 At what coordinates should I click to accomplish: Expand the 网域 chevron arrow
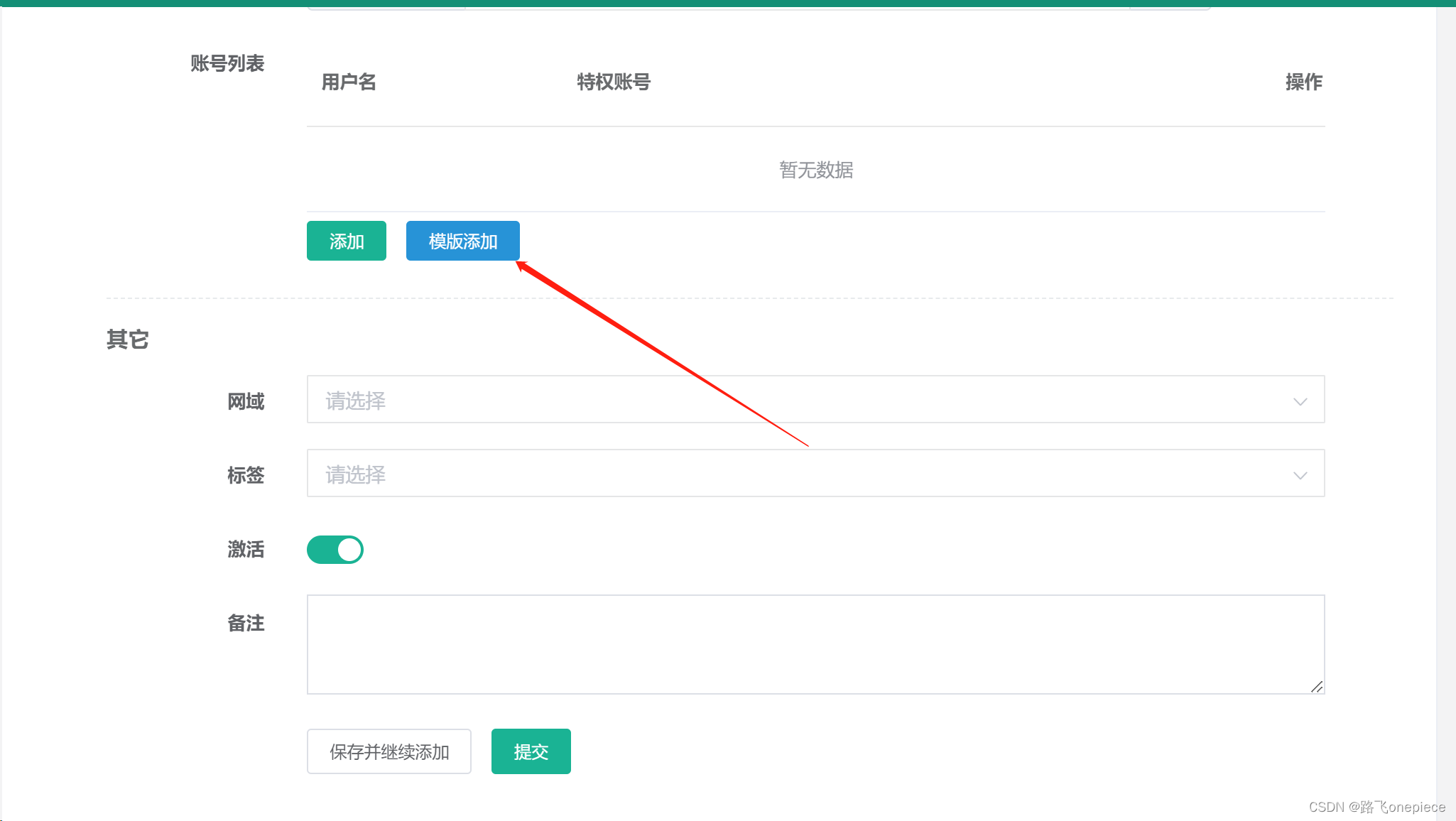click(1300, 401)
